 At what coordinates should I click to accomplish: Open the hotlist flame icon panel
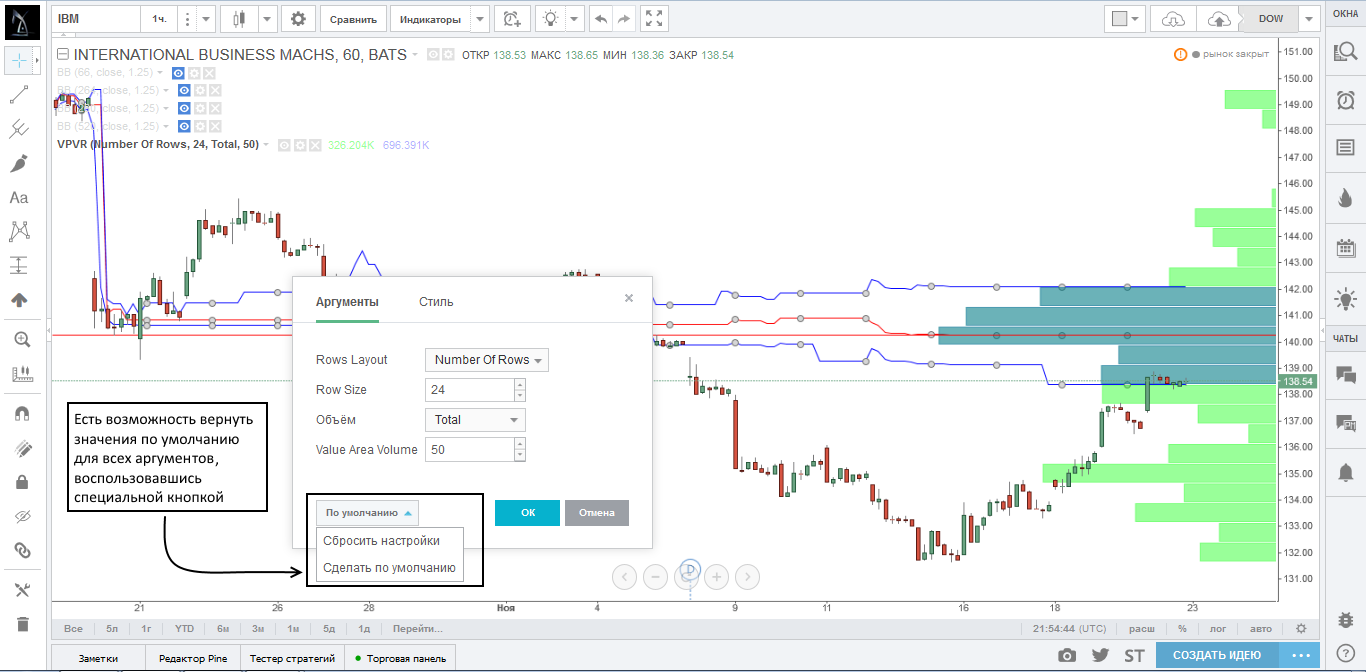[1345, 198]
